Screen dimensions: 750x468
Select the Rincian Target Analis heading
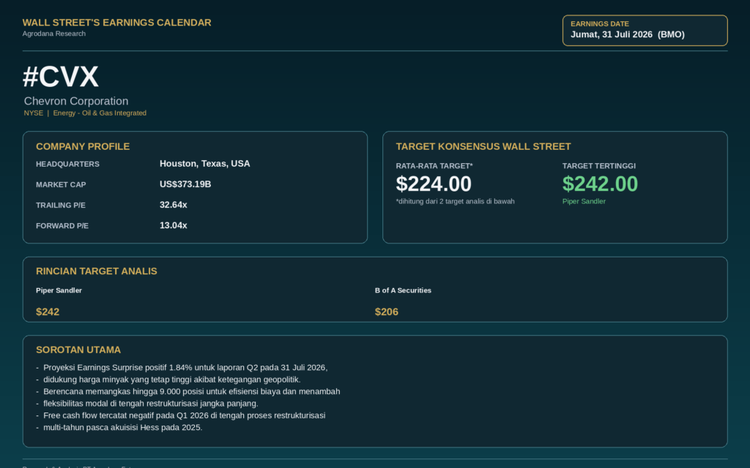tap(96, 271)
